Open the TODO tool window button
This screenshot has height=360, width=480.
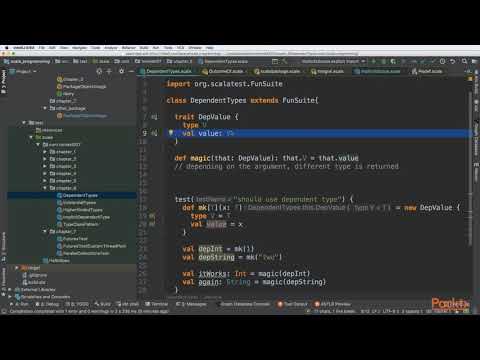click(77, 304)
